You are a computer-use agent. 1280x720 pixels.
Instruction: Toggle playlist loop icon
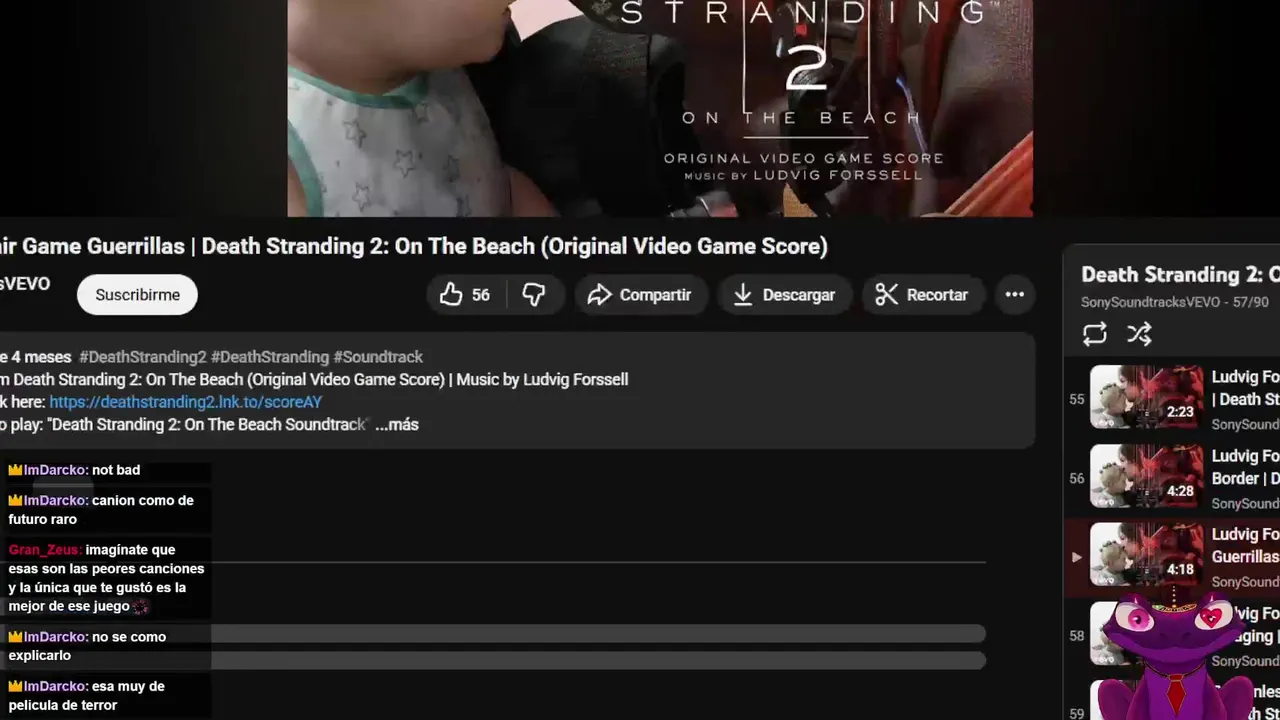pyautogui.click(x=1095, y=334)
